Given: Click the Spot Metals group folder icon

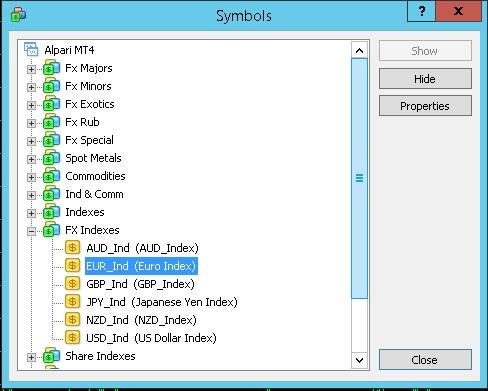Looking at the screenshot, I should (51, 158).
